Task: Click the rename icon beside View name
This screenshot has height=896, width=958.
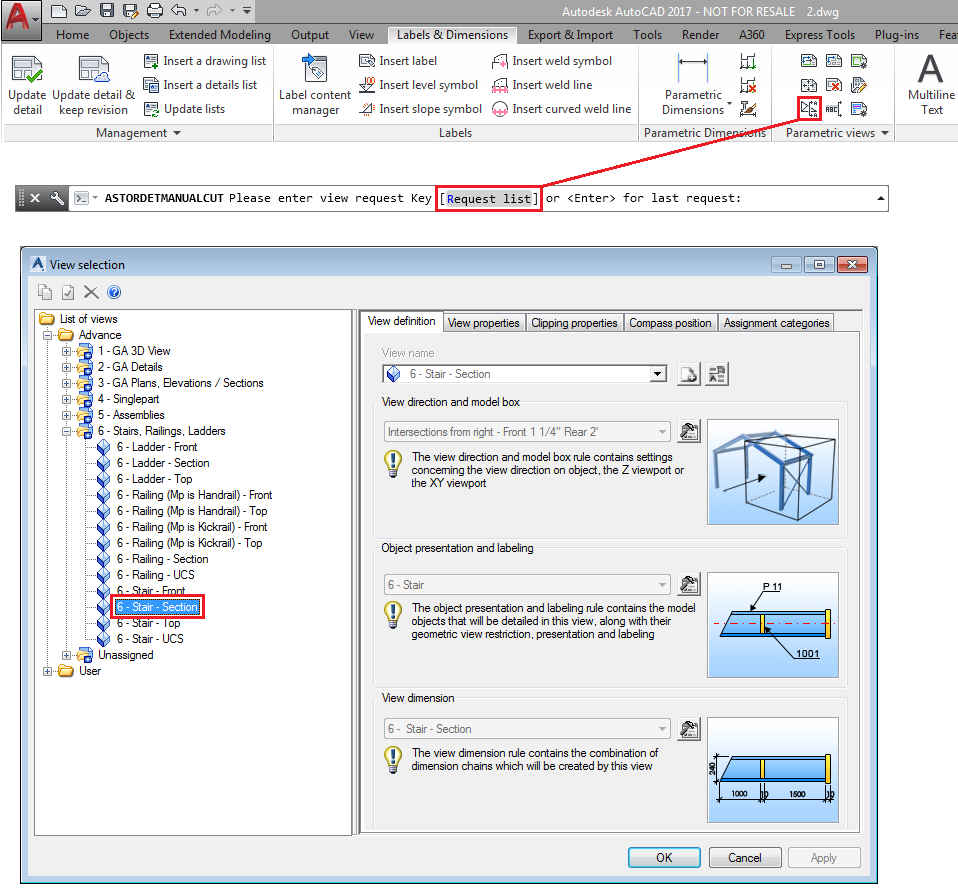Action: tap(717, 374)
